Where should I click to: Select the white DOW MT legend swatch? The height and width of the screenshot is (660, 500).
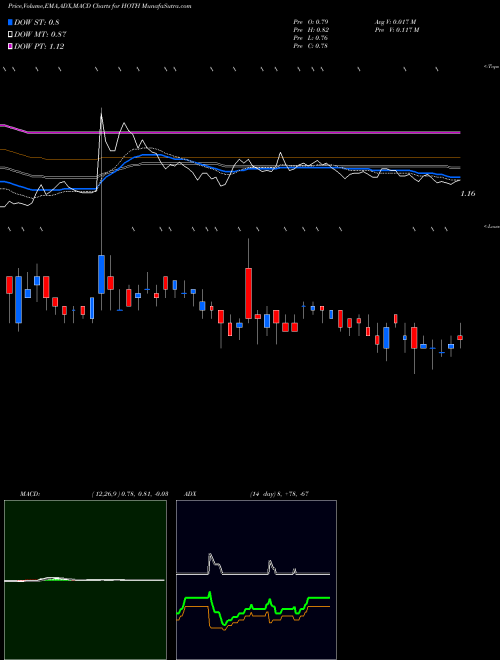(x=10, y=35)
